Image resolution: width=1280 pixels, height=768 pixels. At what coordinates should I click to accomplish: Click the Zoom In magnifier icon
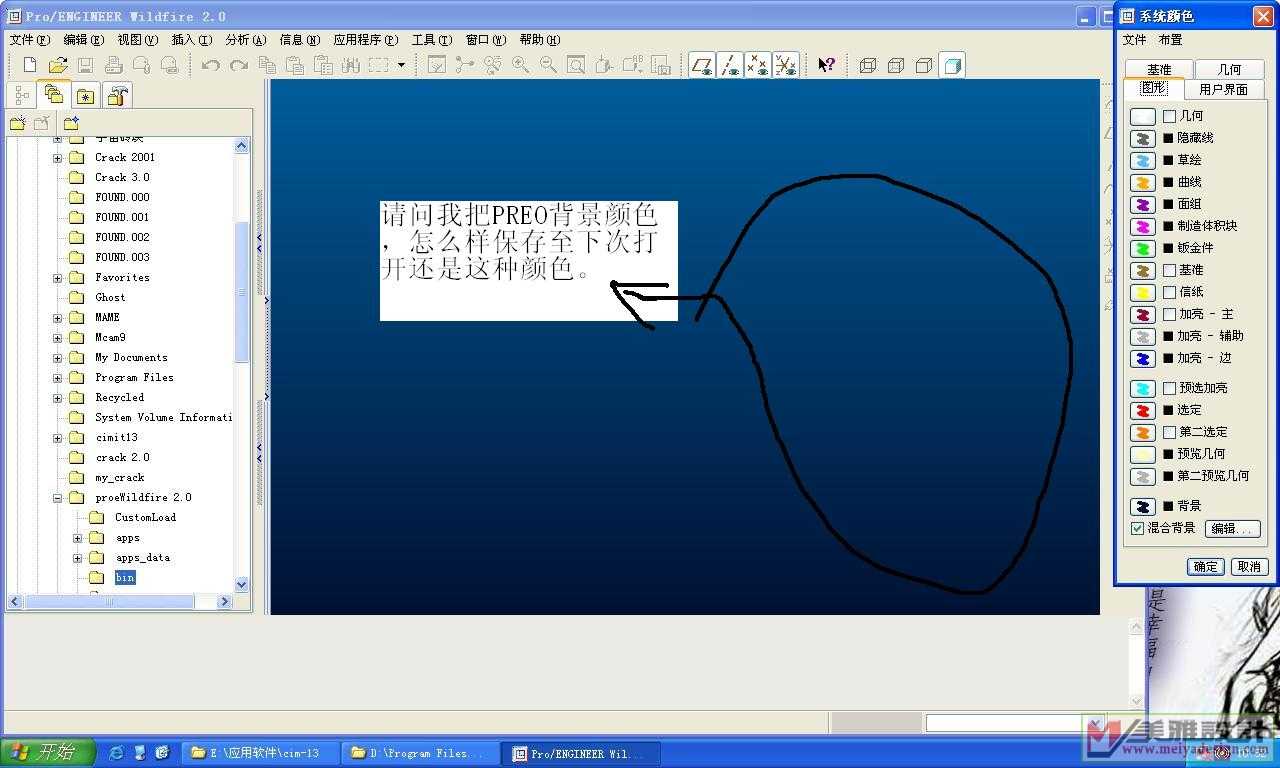click(x=521, y=65)
